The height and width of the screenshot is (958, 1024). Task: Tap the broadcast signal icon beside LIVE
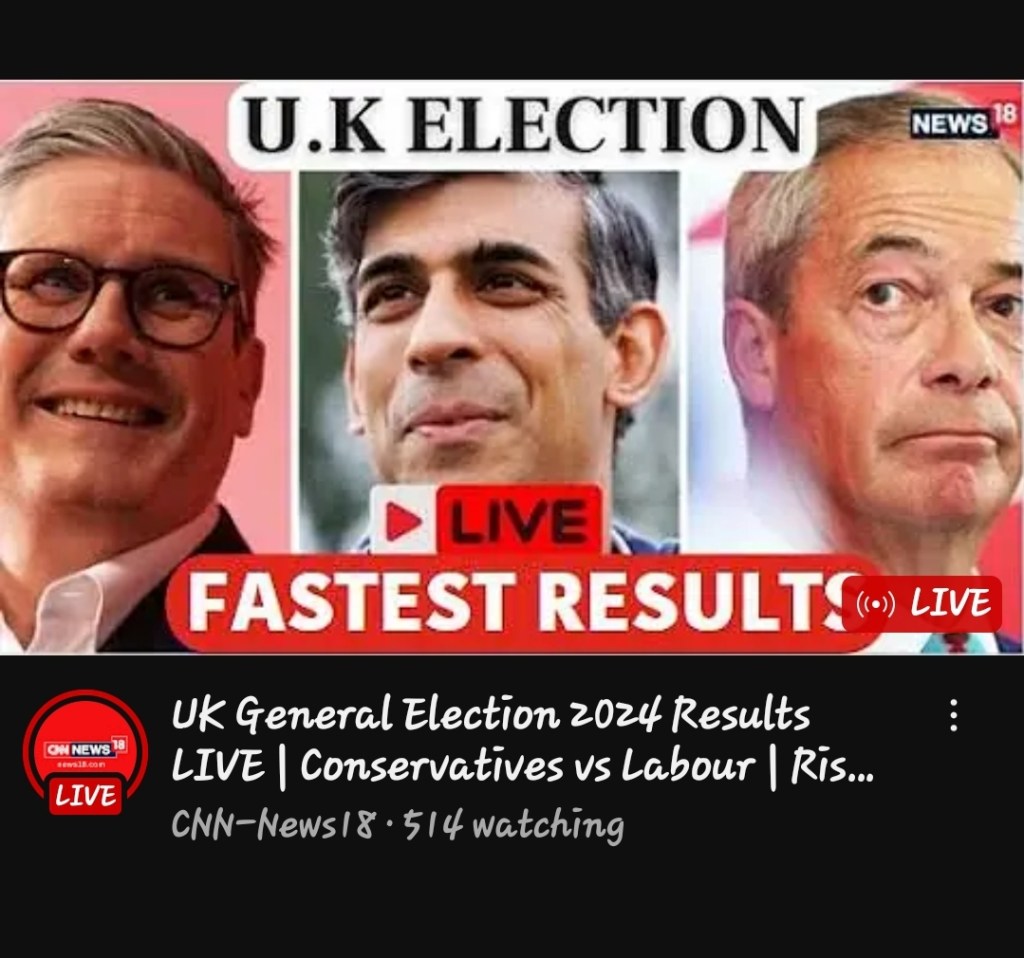point(876,604)
